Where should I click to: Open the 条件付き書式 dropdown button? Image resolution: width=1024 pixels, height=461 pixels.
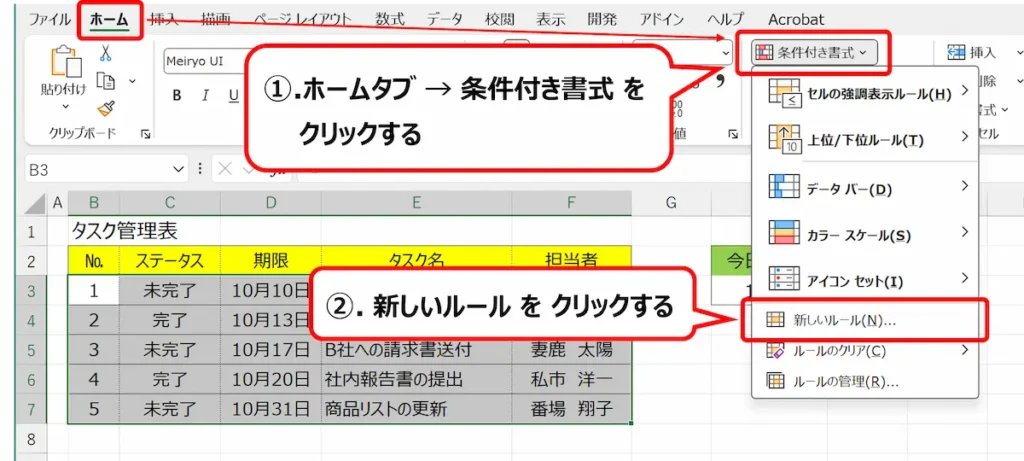coord(813,52)
